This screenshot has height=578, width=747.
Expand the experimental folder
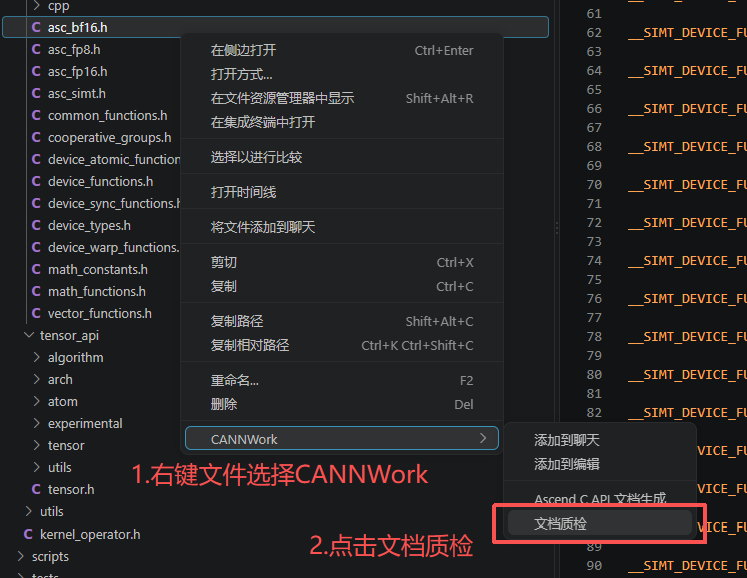coord(37,424)
